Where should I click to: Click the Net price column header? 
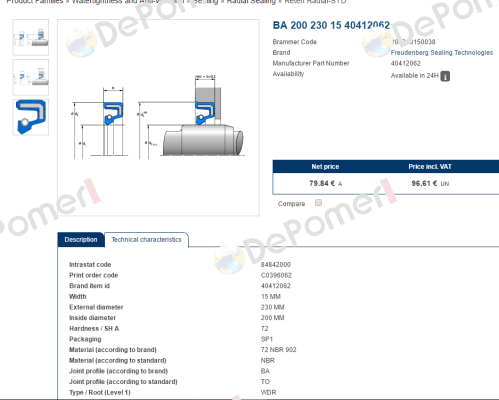[x=325, y=167]
